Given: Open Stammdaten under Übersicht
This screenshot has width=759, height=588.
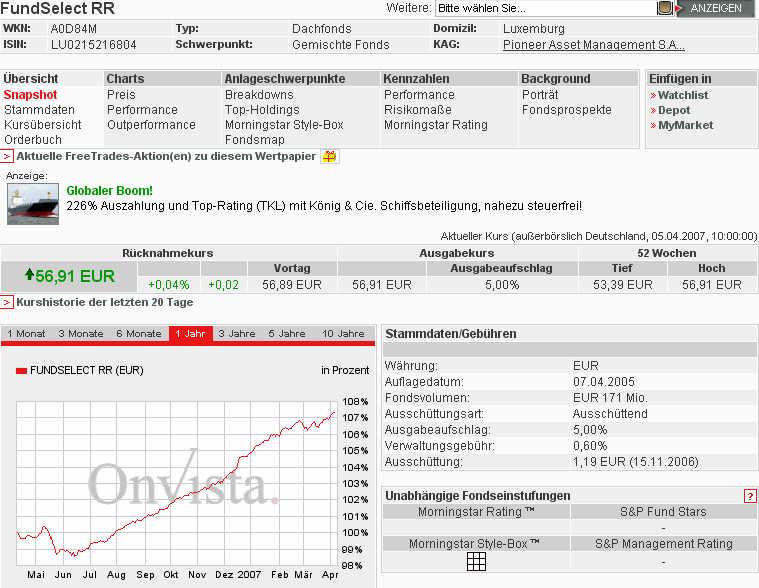Looking at the screenshot, I should click(x=39, y=110).
